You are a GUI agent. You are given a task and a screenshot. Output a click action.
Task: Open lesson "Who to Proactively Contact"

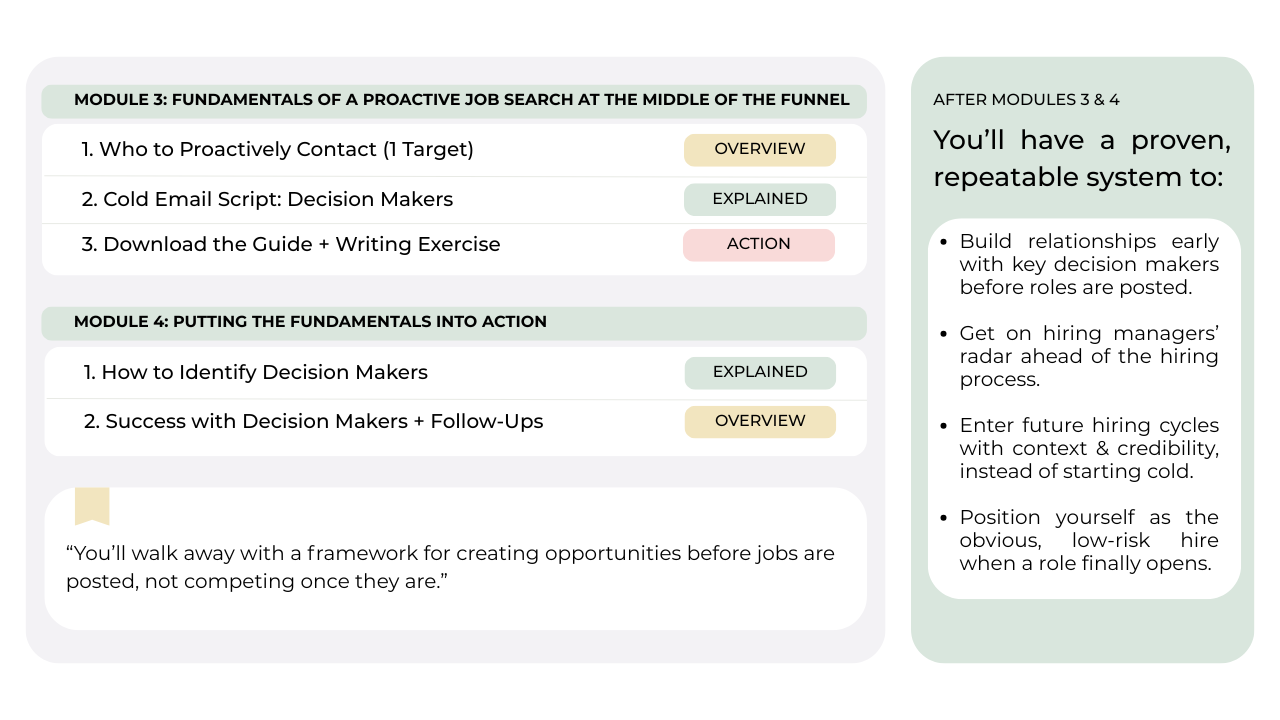pos(278,150)
